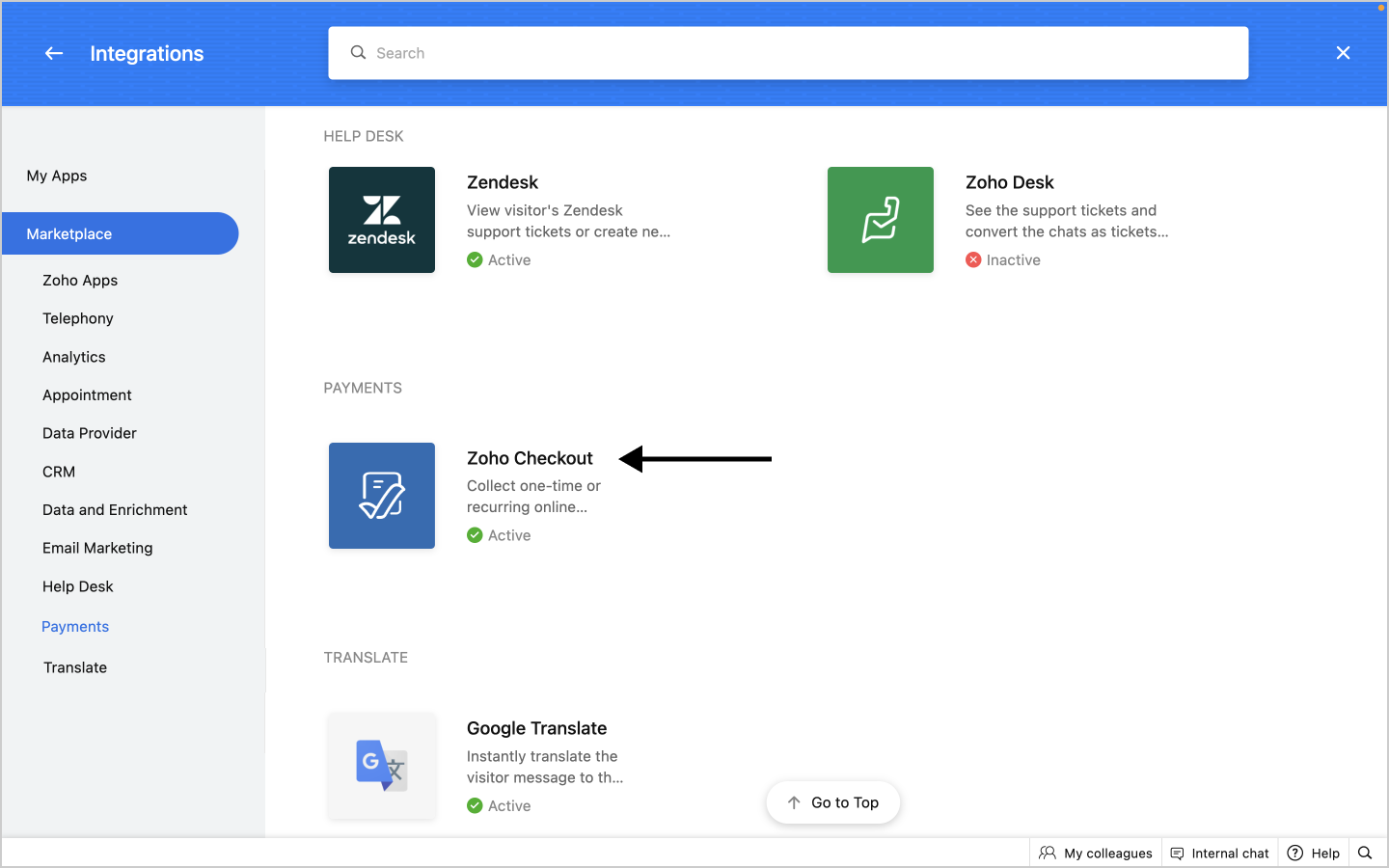Open the Google Translate logo tile
Image resolution: width=1389 pixels, height=868 pixels.
point(382,766)
